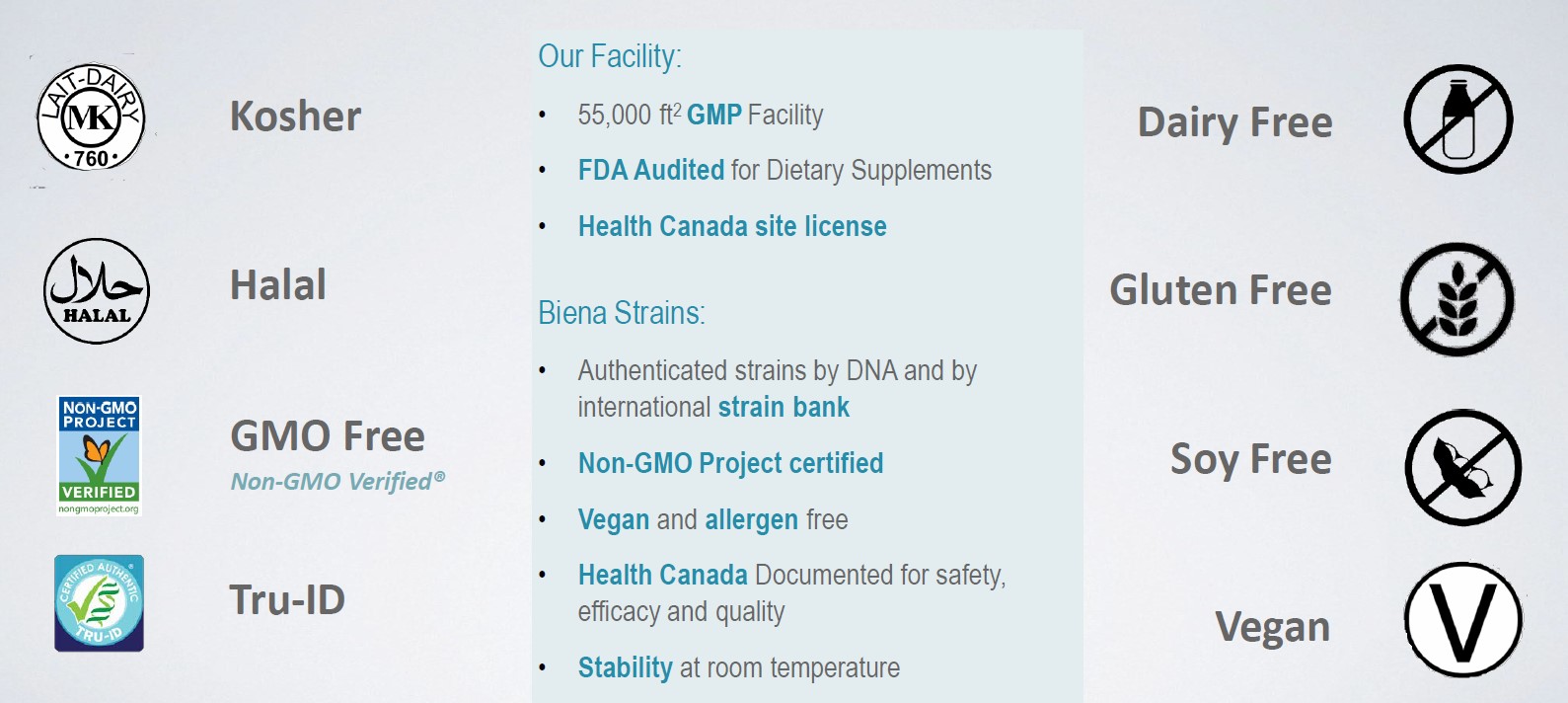Click the Biena Strains heading
Image resolution: width=1568 pixels, height=703 pixels.
point(622,313)
